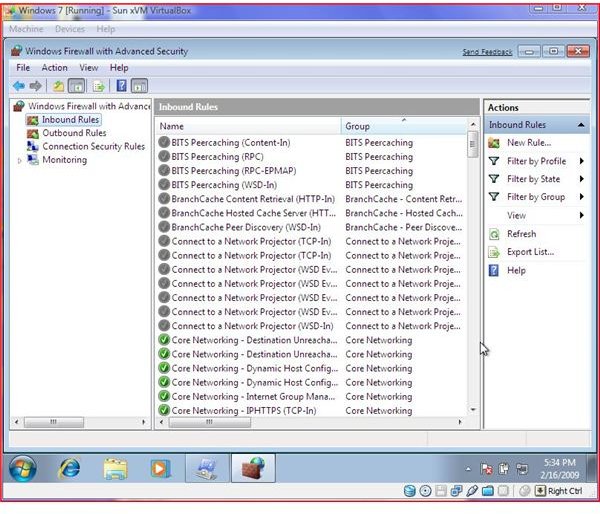The image size is (600, 514).
Task: Open the Filter by Group submenu arrow
Action: pyautogui.click(x=581, y=197)
